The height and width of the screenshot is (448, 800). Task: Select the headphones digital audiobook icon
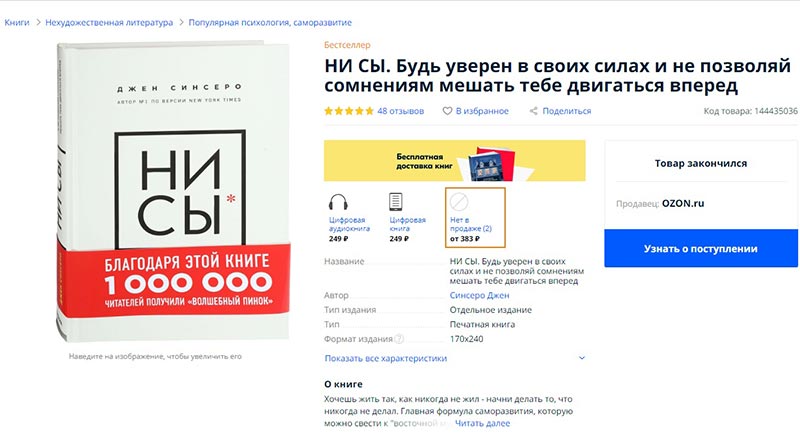click(x=338, y=202)
